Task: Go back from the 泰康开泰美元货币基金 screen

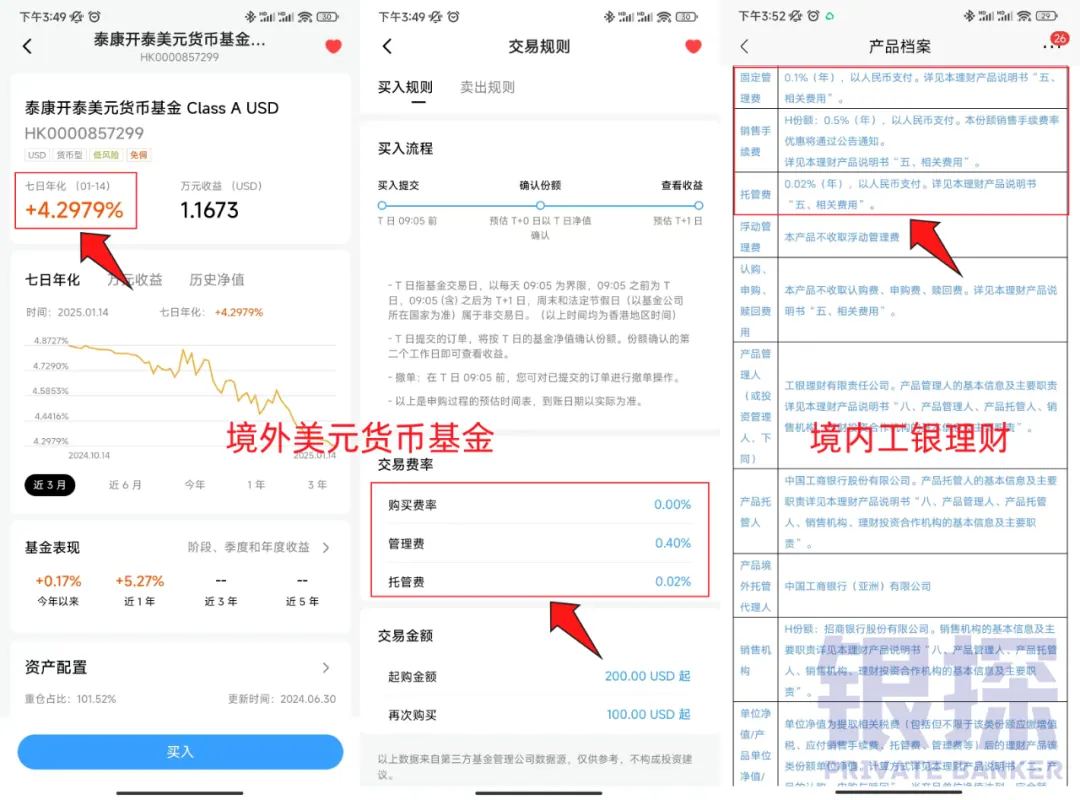Action: [28, 46]
